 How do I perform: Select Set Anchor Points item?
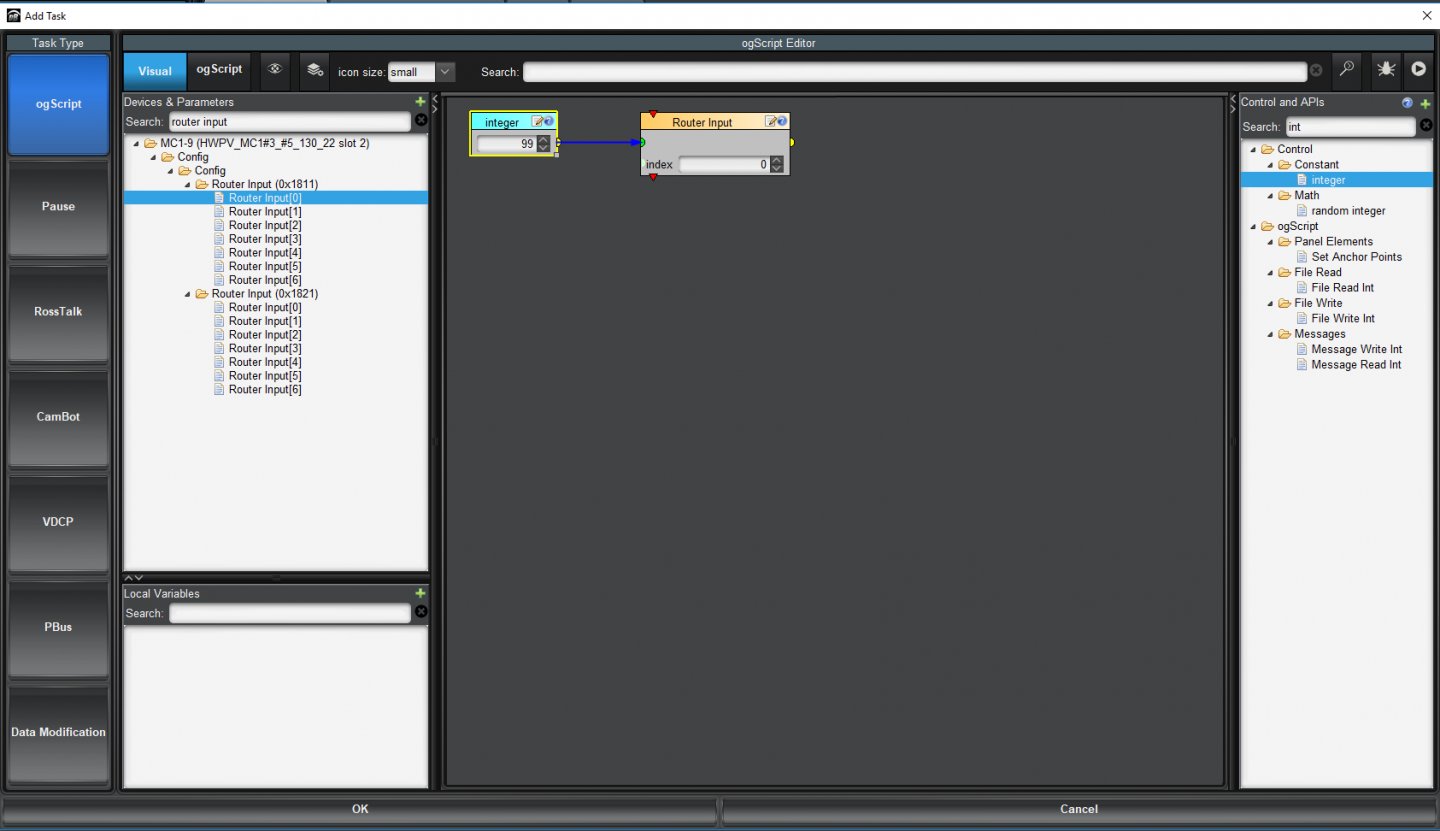tap(1356, 257)
